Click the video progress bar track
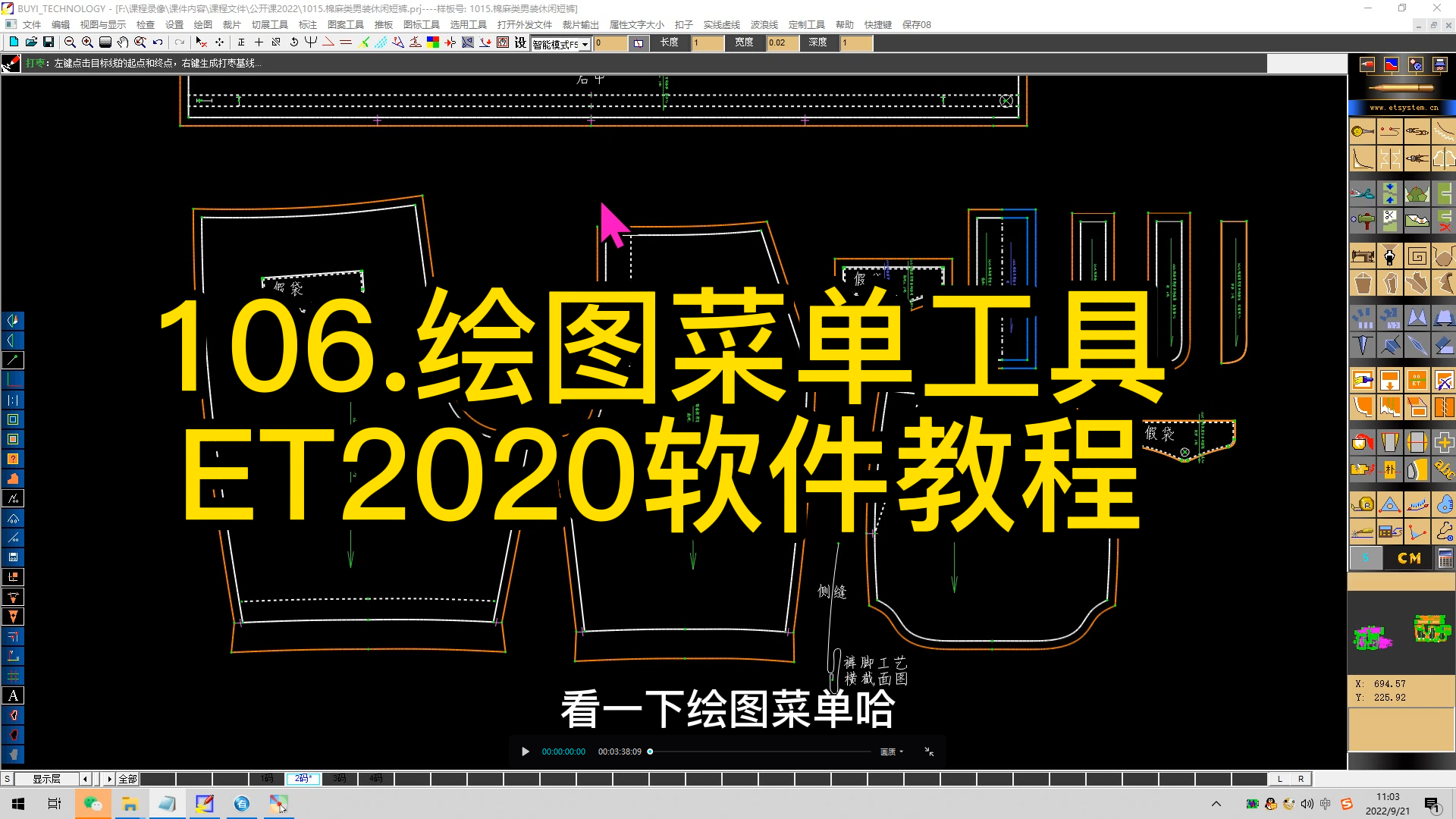The width and height of the screenshot is (1456, 819). [x=759, y=752]
